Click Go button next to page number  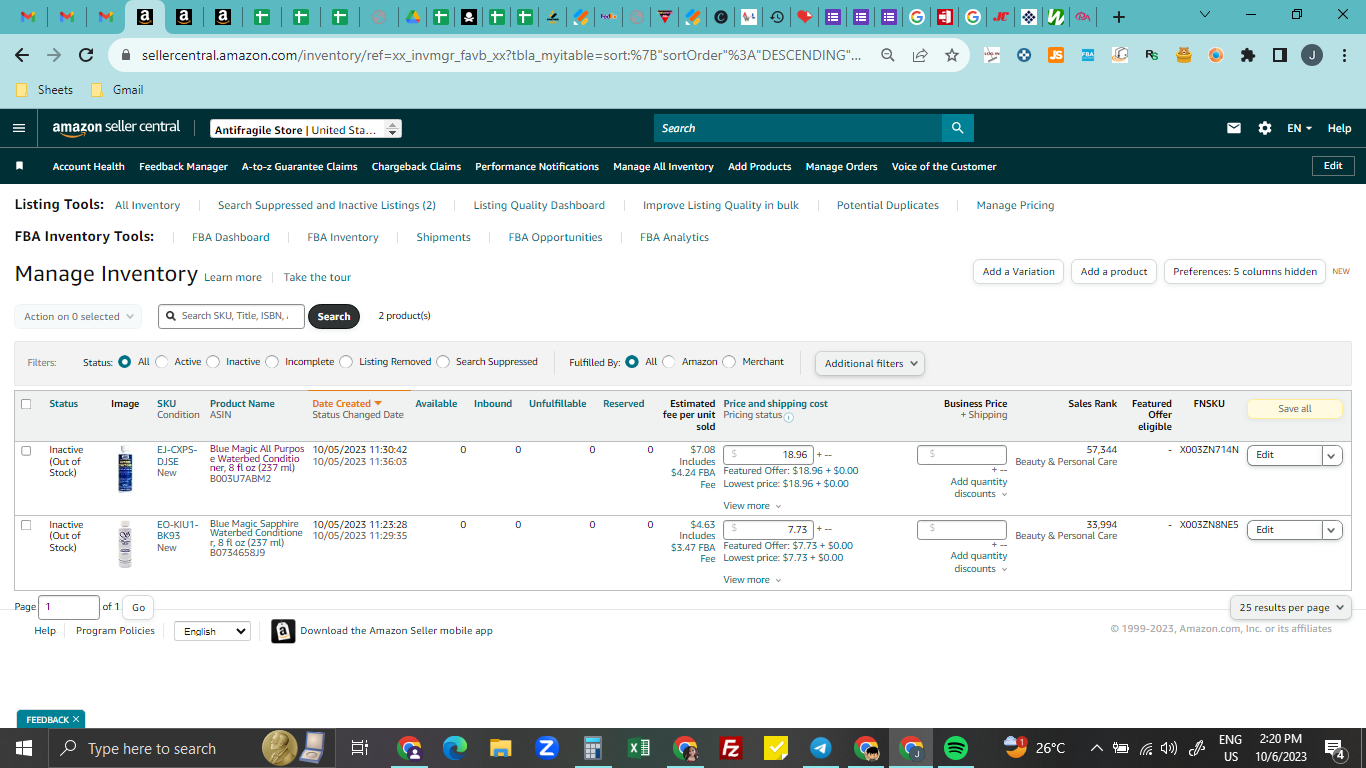[x=138, y=607]
